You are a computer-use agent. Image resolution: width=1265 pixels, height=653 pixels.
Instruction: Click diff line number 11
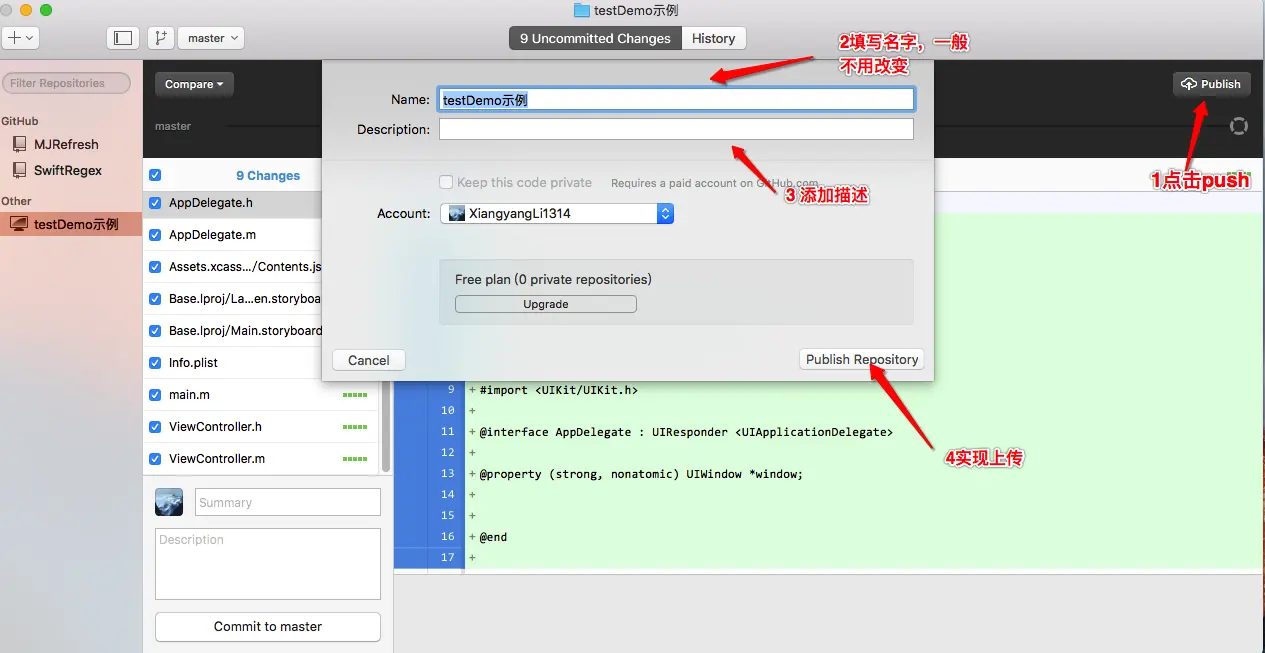[x=447, y=432]
